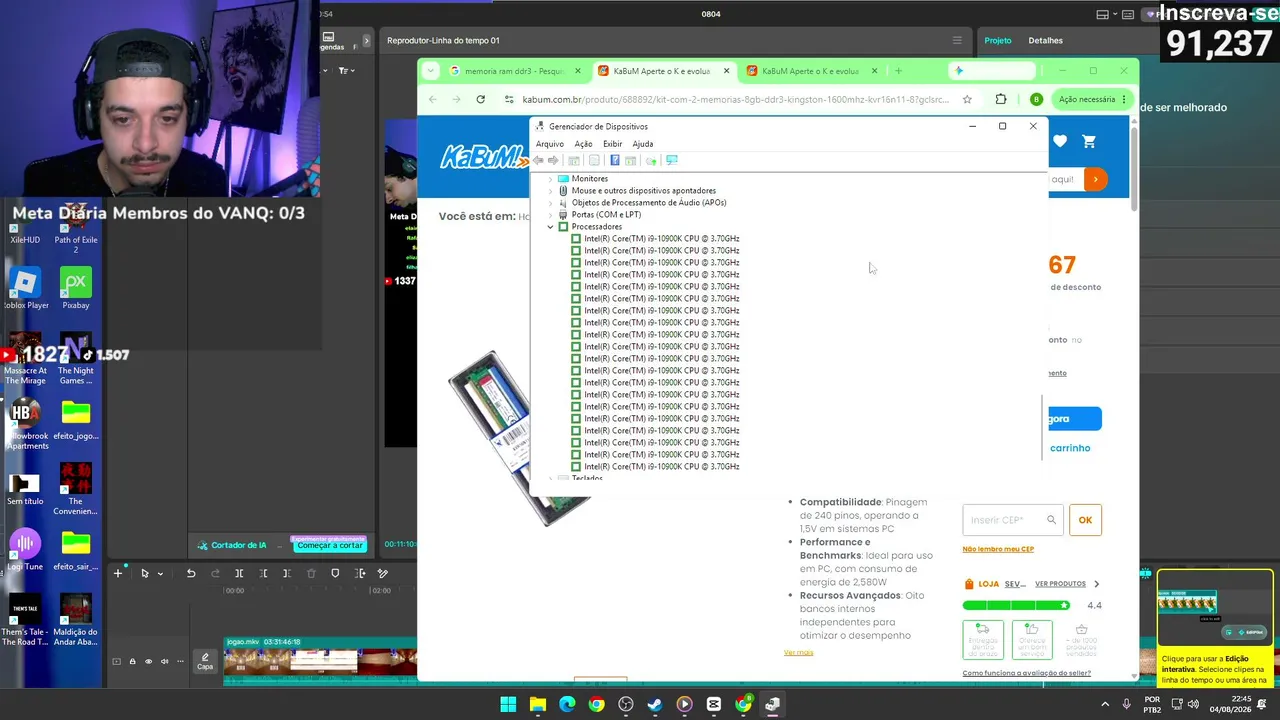Expand Objetos de Processamento de Áudio node
1280x720 pixels.
(x=550, y=203)
